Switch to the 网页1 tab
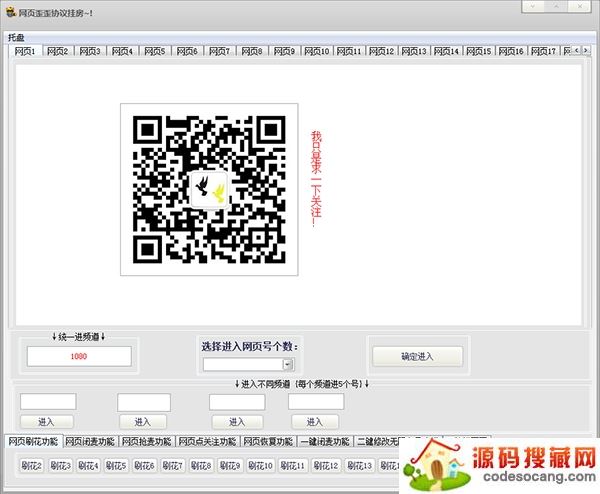 click(x=25, y=51)
